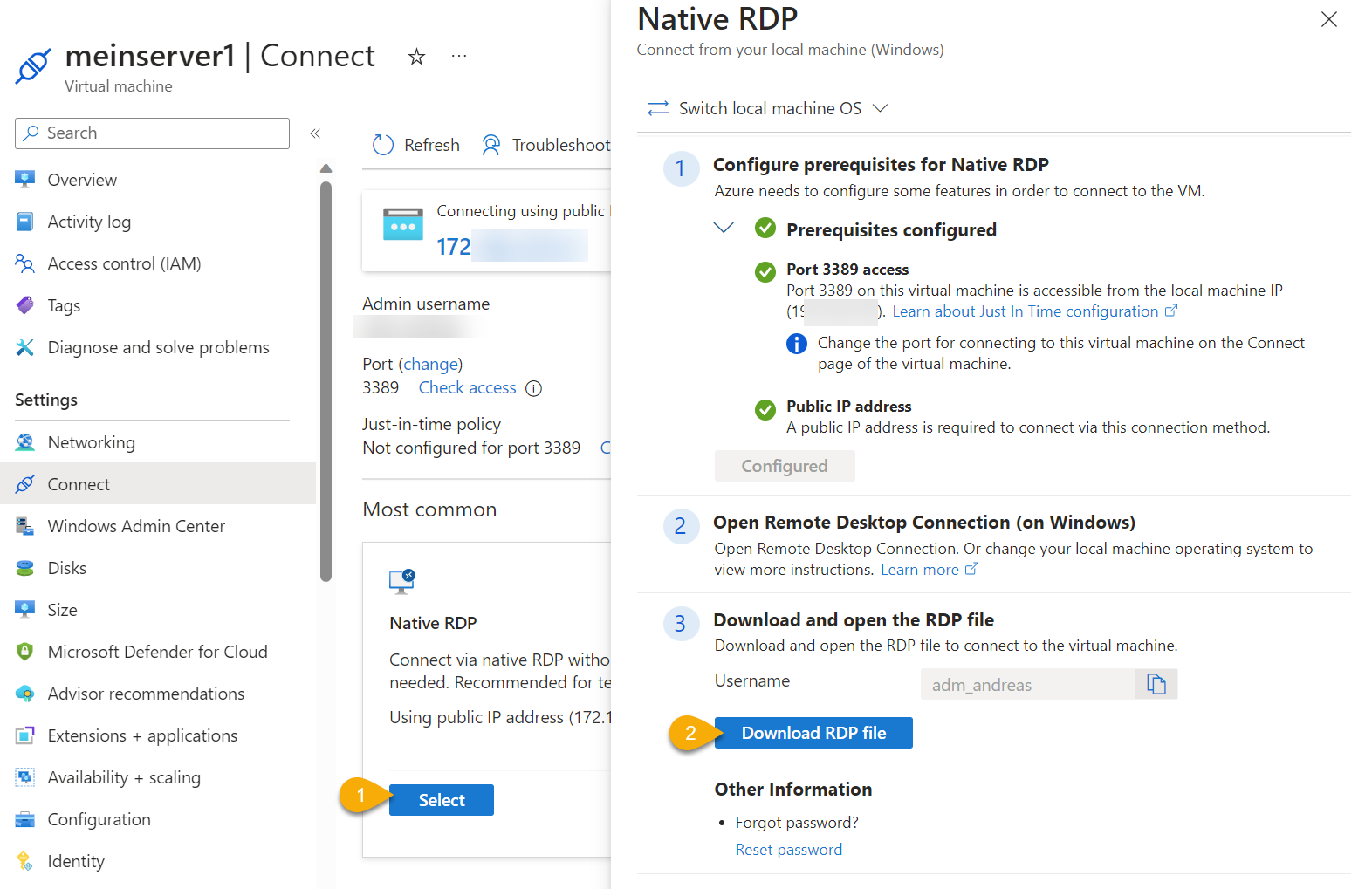
Task: Open Diagnose and solve problems
Action: pyautogui.click(x=158, y=347)
